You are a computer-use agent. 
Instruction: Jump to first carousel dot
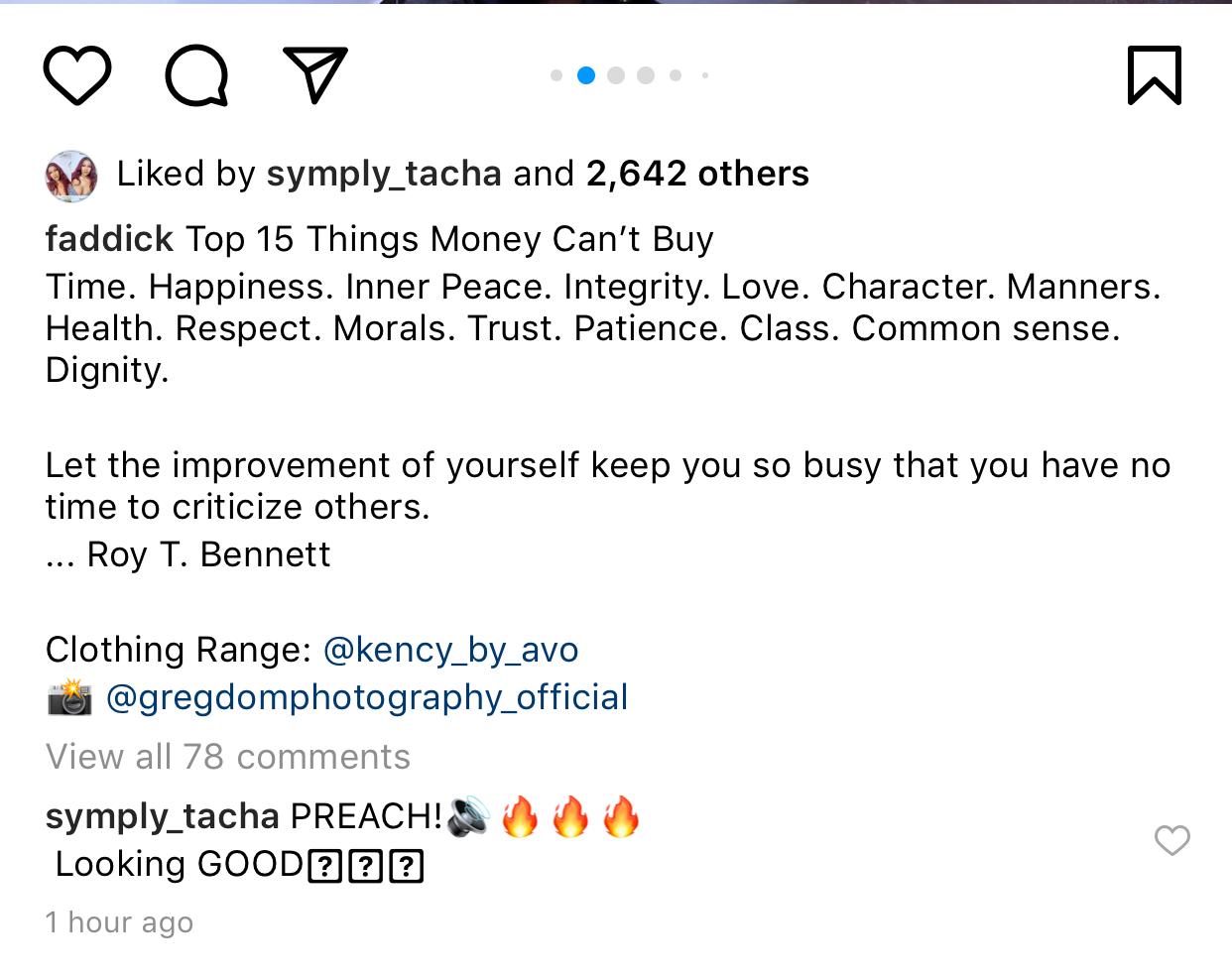pos(556,75)
